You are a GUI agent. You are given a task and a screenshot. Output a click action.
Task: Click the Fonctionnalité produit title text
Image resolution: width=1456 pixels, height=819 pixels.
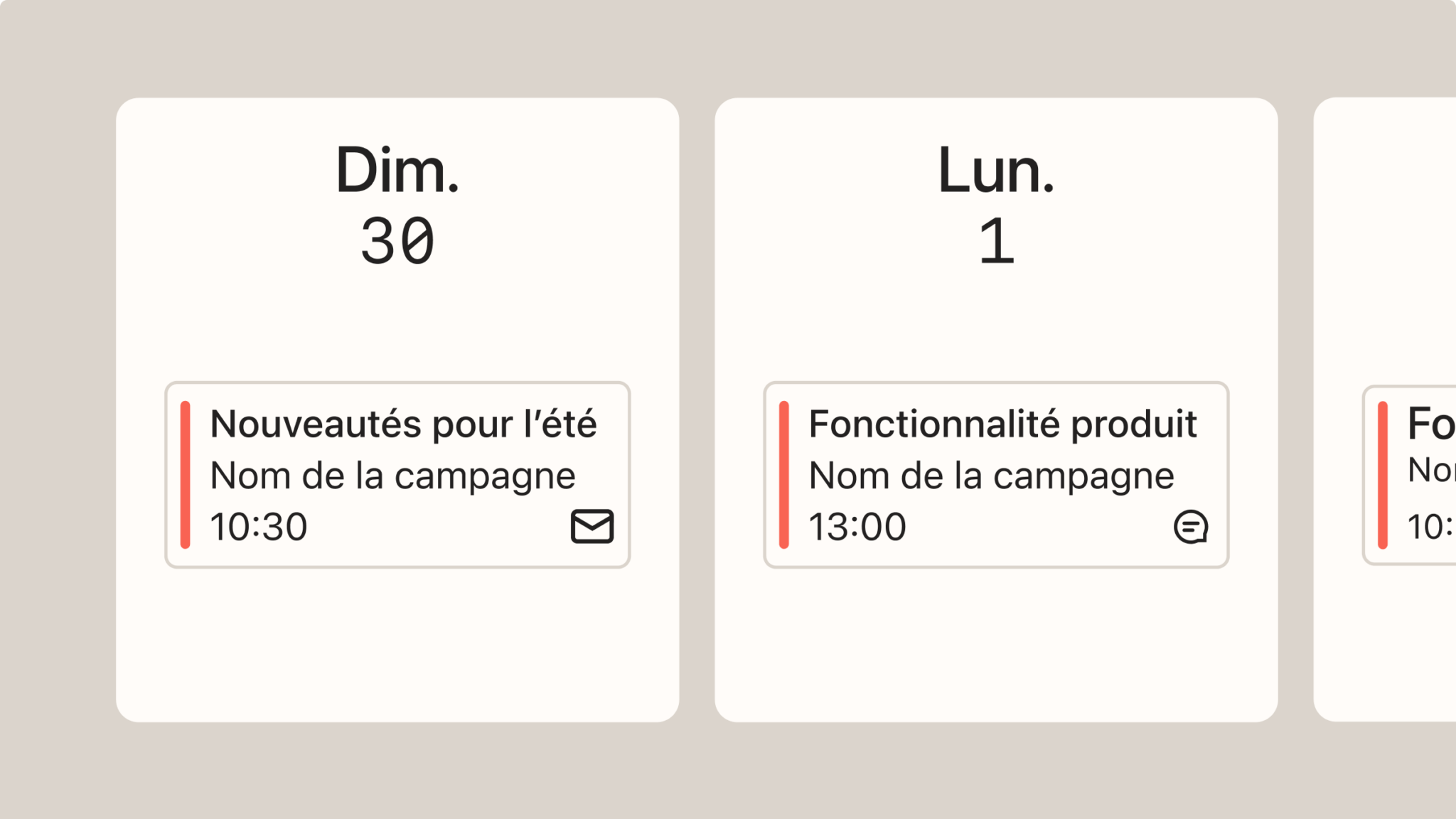pos(1002,424)
